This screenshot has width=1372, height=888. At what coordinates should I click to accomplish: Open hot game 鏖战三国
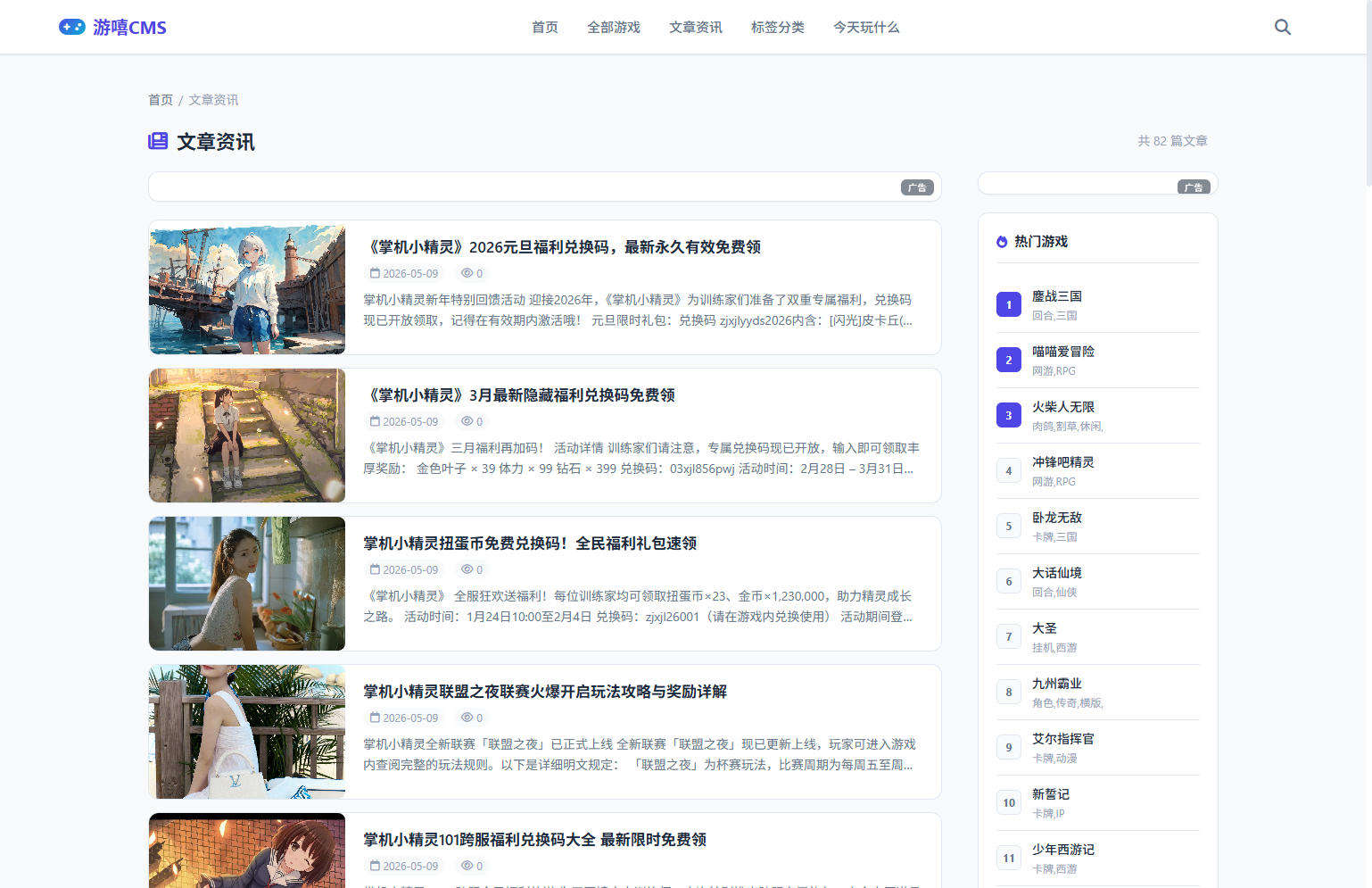tap(1057, 296)
